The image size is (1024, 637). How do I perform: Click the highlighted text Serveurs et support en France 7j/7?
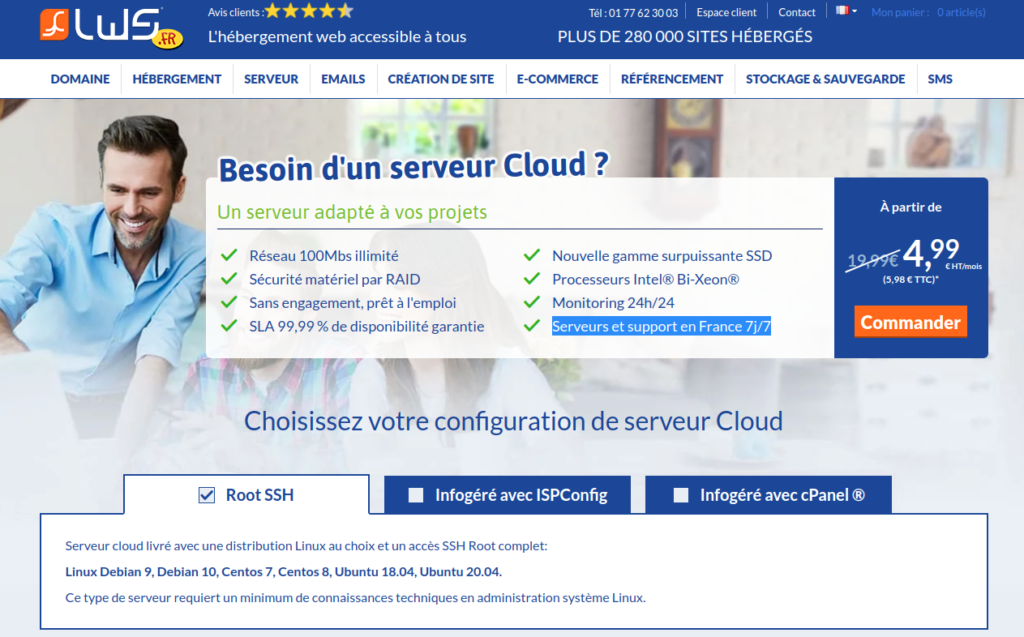click(662, 326)
